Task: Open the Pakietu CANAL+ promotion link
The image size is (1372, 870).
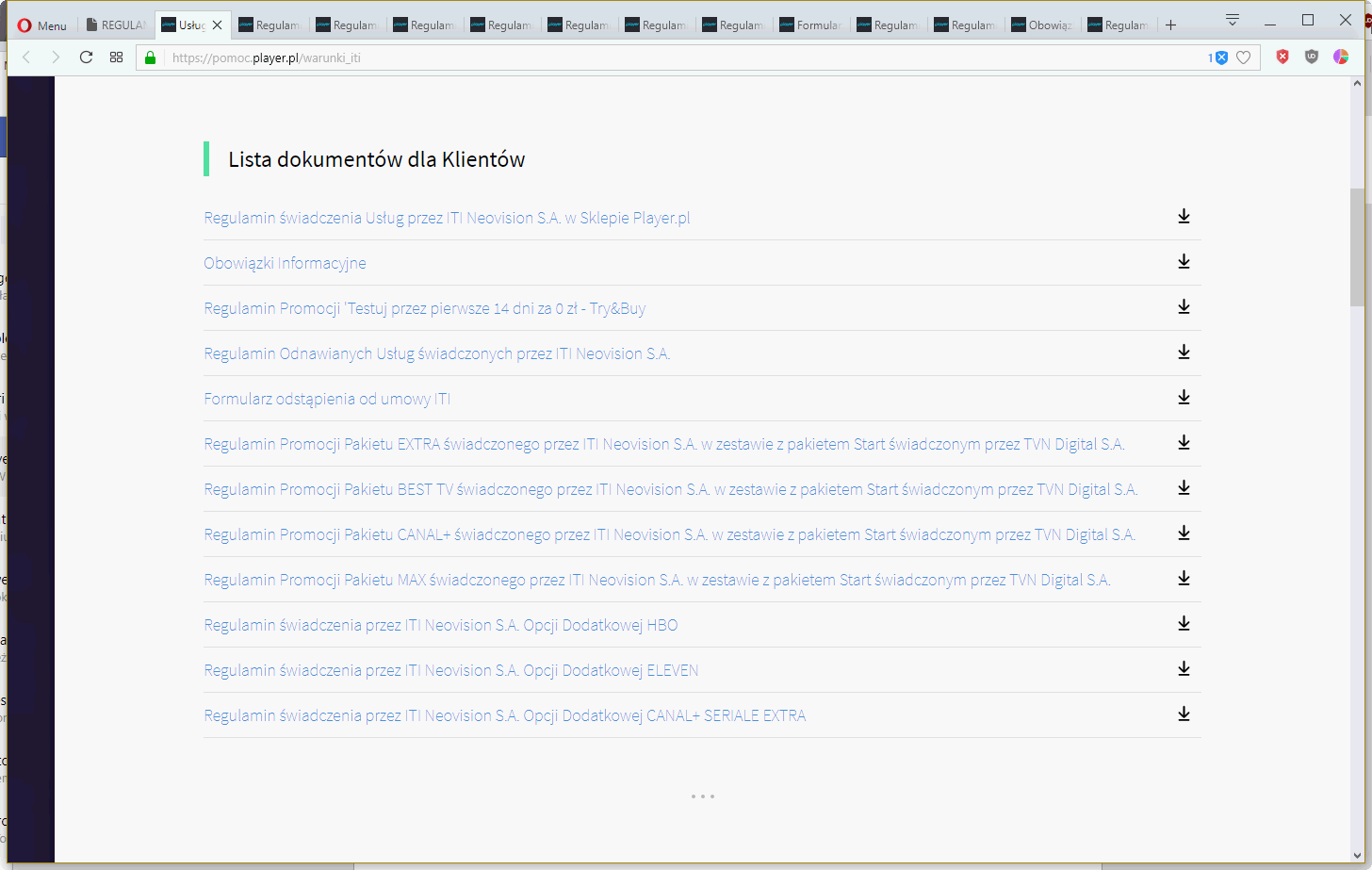Action: coord(670,534)
